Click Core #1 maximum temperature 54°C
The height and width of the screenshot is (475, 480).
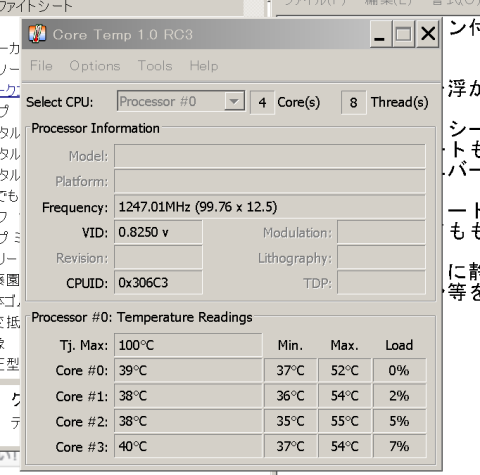[x=345, y=396]
